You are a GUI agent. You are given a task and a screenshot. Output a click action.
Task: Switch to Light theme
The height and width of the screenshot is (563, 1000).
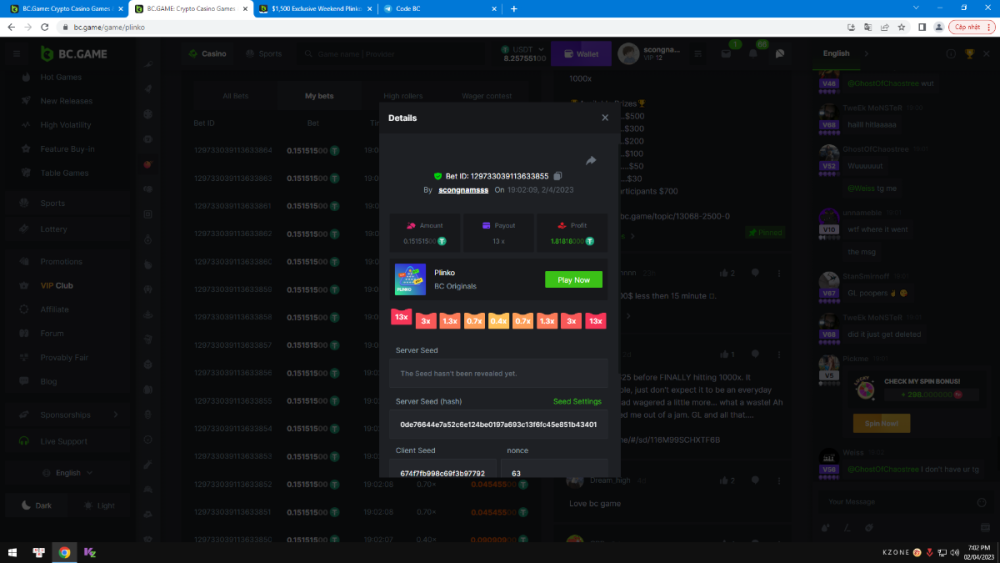[99, 505]
